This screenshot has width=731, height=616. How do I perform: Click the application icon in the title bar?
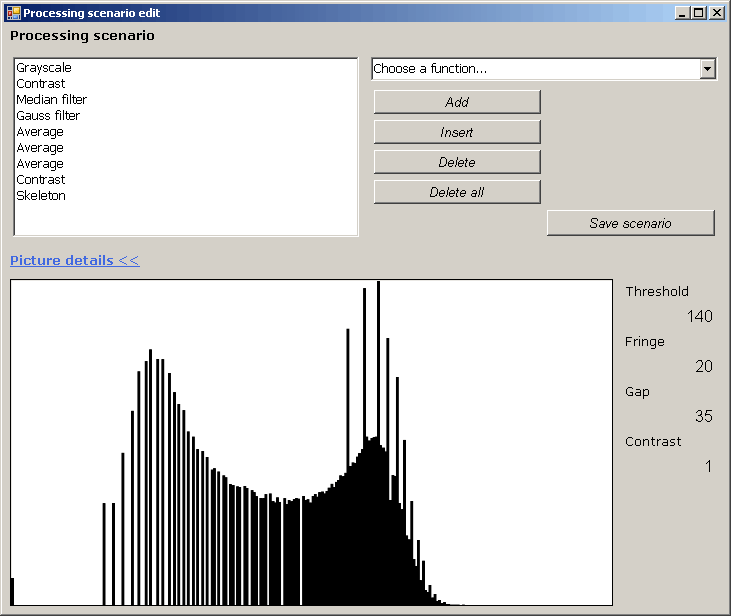point(14,13)
